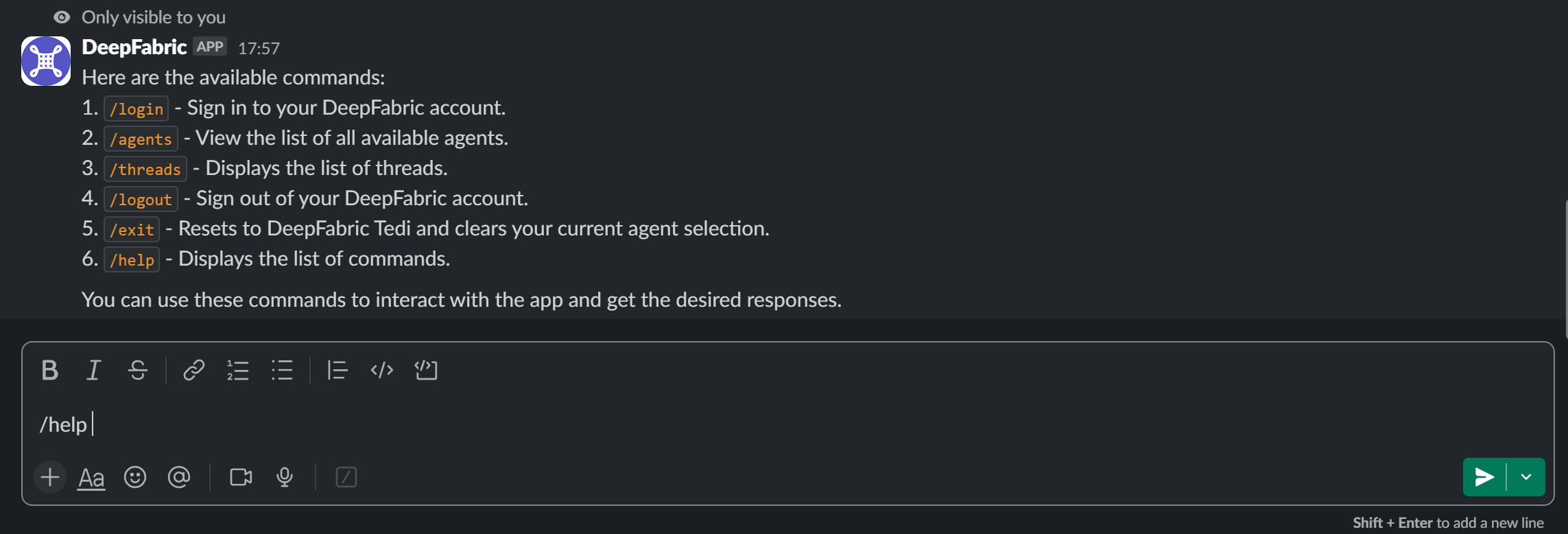
Task: Open the emoji picker
Action: 135,477
